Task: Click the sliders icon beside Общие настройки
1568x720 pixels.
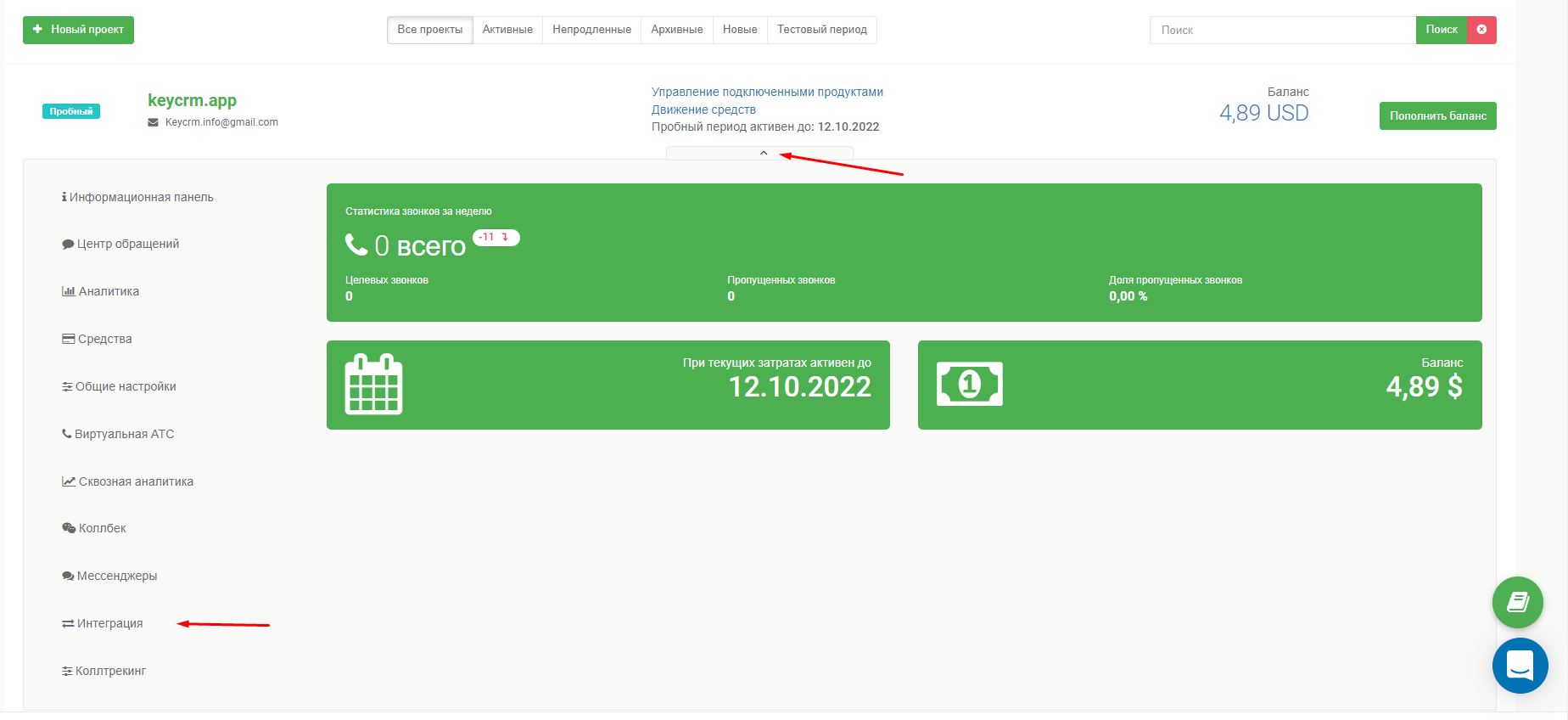Action: click(67, 386)
